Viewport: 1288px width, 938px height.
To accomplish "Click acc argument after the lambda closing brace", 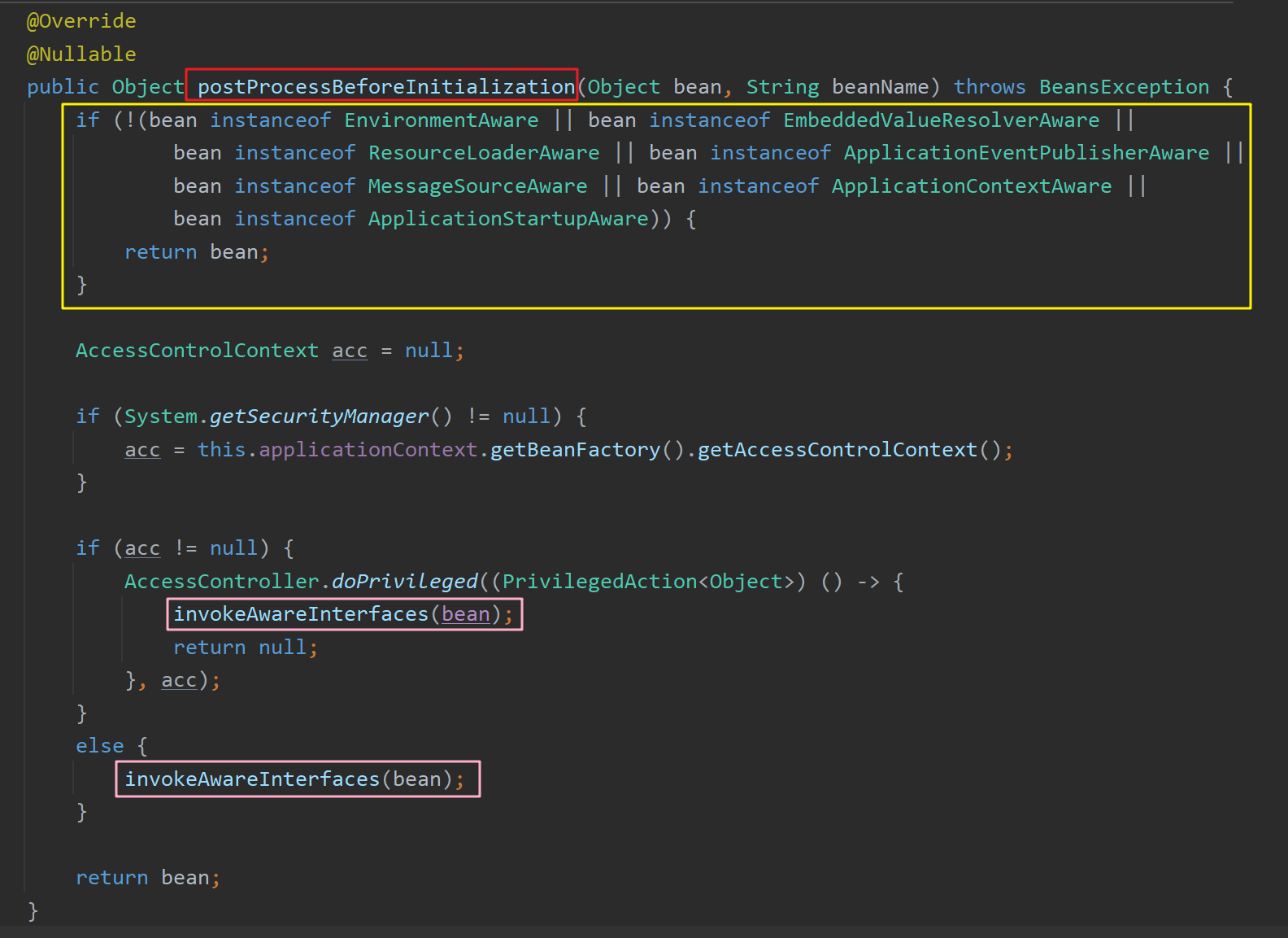I will pyautogui.click(x=179, y=680).
